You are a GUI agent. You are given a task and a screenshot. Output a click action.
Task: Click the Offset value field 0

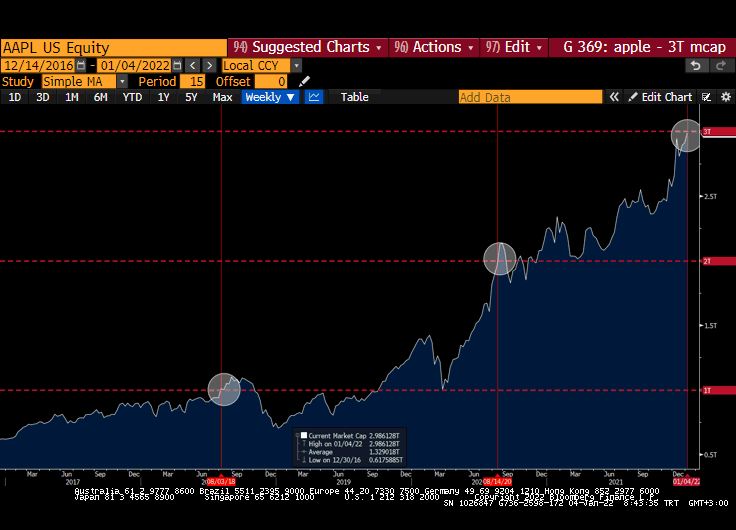271,81
